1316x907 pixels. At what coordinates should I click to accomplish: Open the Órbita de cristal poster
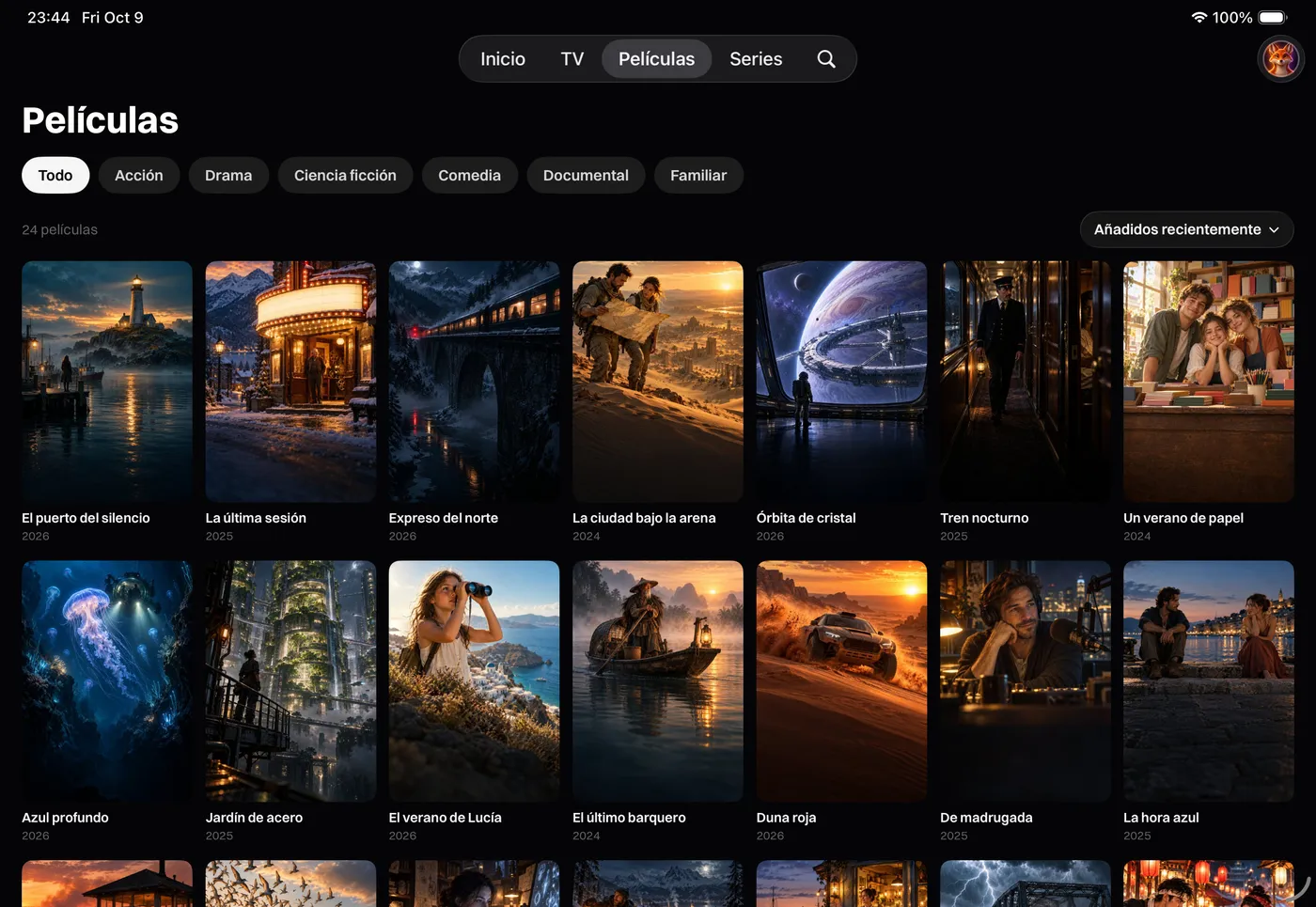coord(841,382)
